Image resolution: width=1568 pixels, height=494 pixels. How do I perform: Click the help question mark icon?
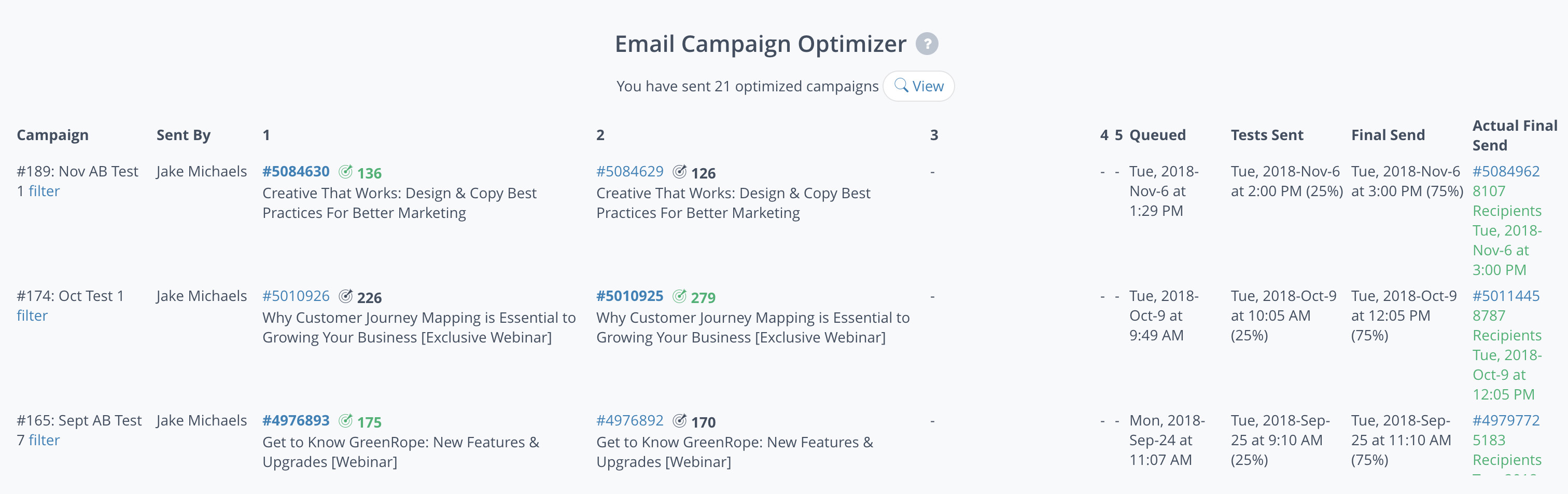click(927, 44)
